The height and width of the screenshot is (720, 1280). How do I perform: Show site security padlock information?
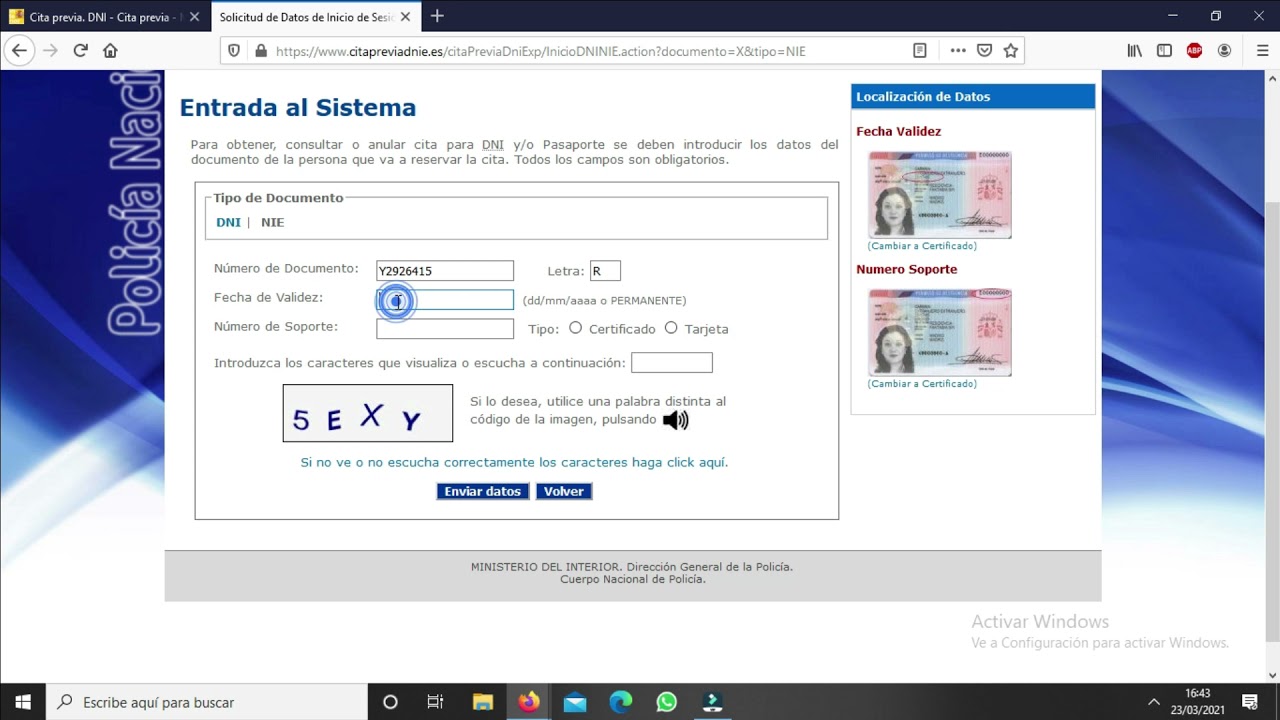[261, 51]
